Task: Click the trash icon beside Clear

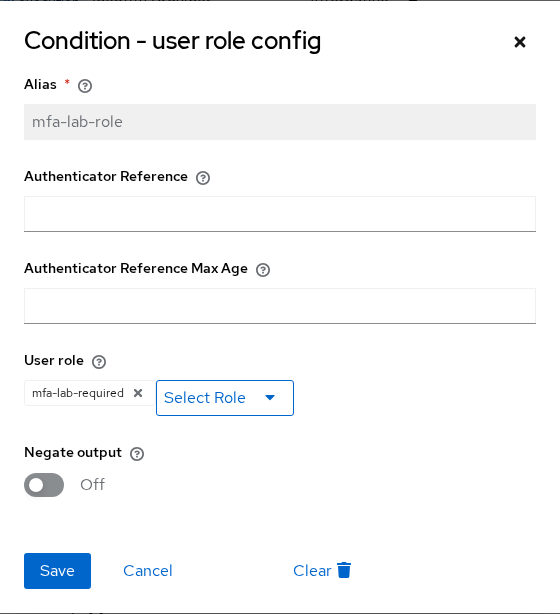Action: coord(344,570)
